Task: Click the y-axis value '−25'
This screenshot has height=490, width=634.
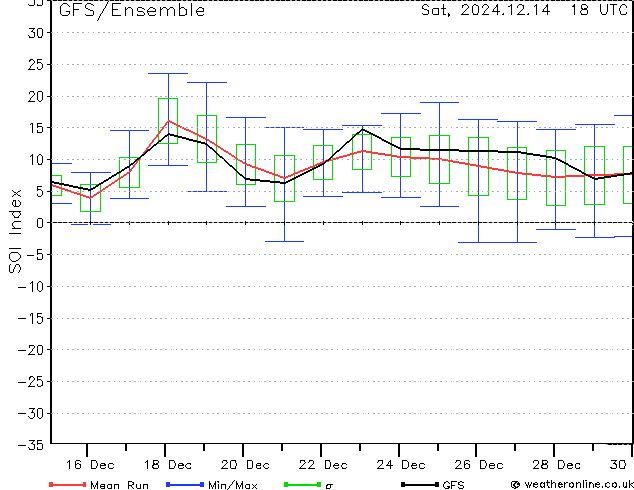Action: point(31,381)
